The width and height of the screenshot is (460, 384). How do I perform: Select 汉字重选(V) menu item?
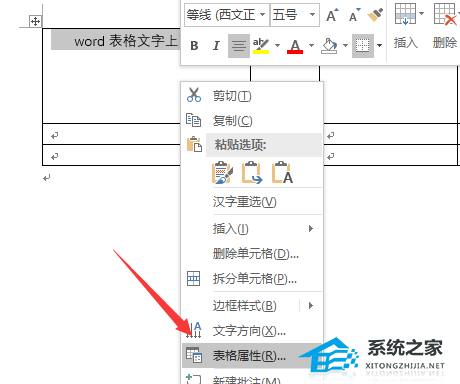click(x=252, y=202)
